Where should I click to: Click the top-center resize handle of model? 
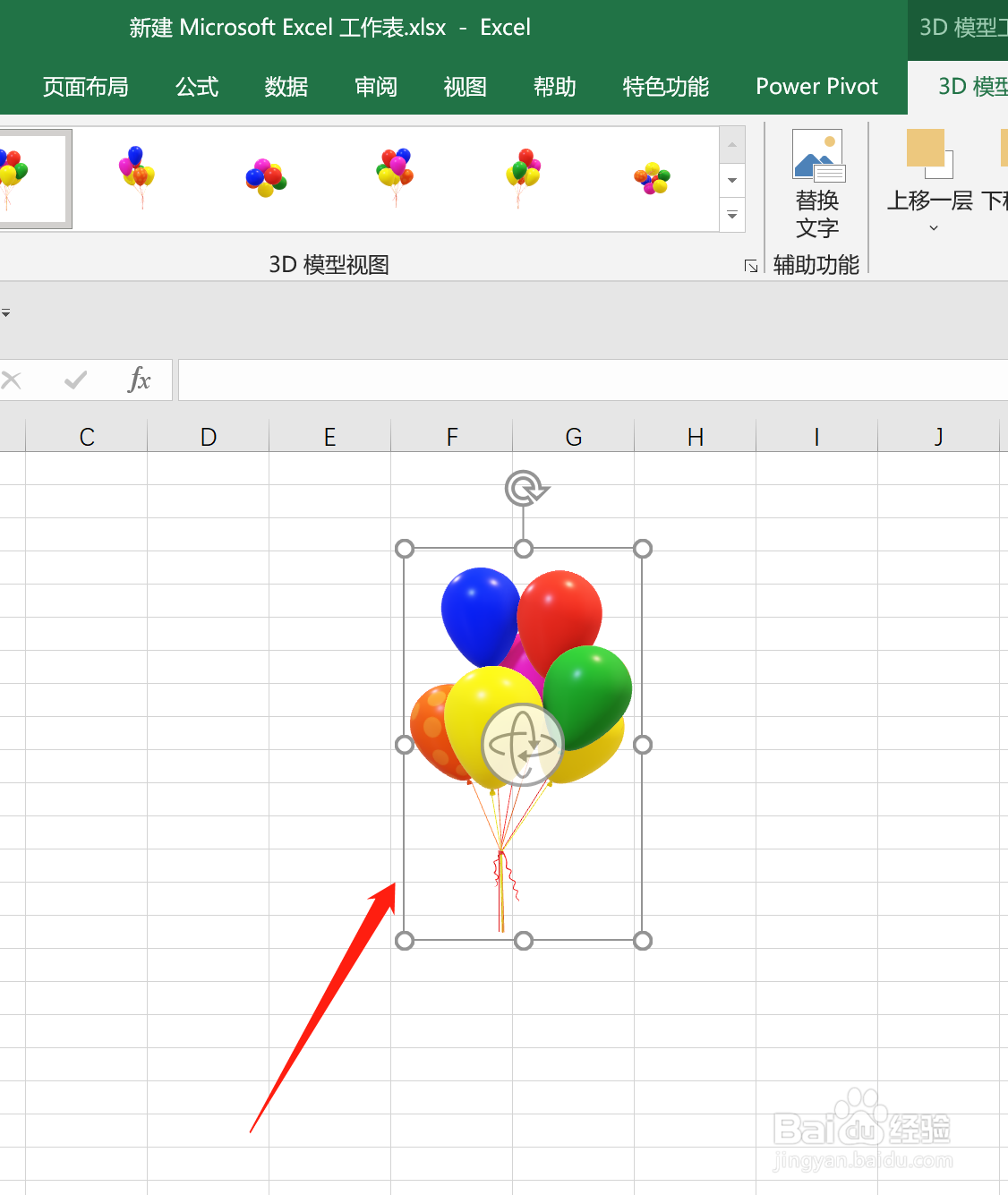(524, 549)
